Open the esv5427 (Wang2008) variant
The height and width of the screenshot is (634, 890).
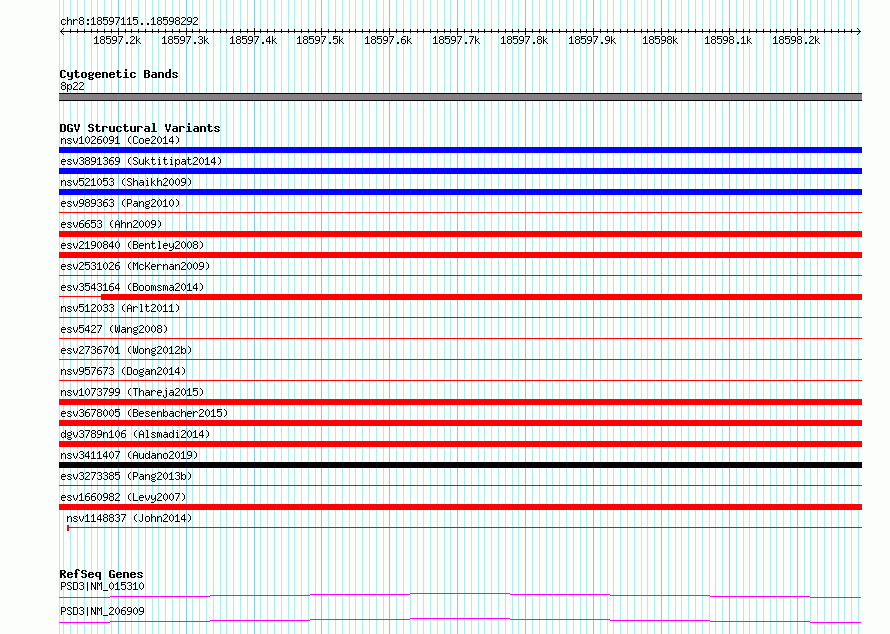tap(114, 329)
